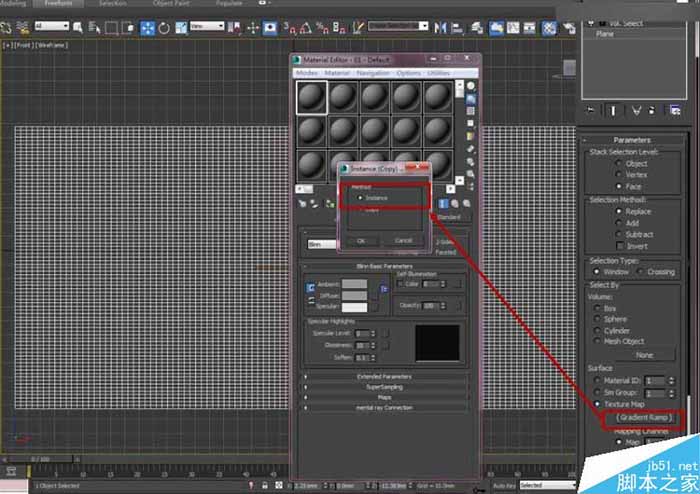Toggle checkered Background icon in Material Editor

471,111
